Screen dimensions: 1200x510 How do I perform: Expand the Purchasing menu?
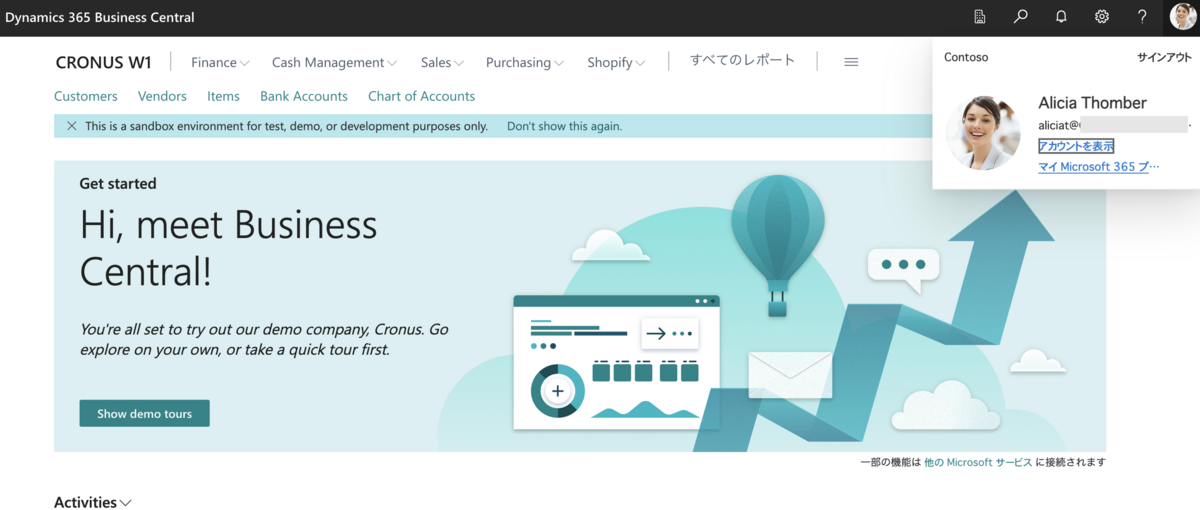coord(525,62)
